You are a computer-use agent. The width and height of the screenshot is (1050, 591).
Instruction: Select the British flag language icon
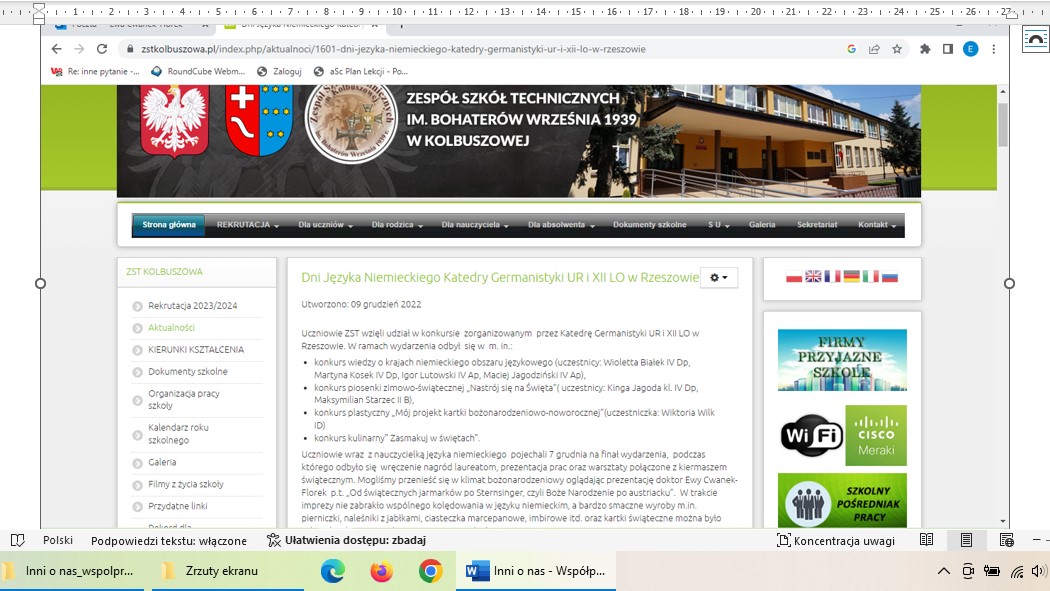click(813, 277)
